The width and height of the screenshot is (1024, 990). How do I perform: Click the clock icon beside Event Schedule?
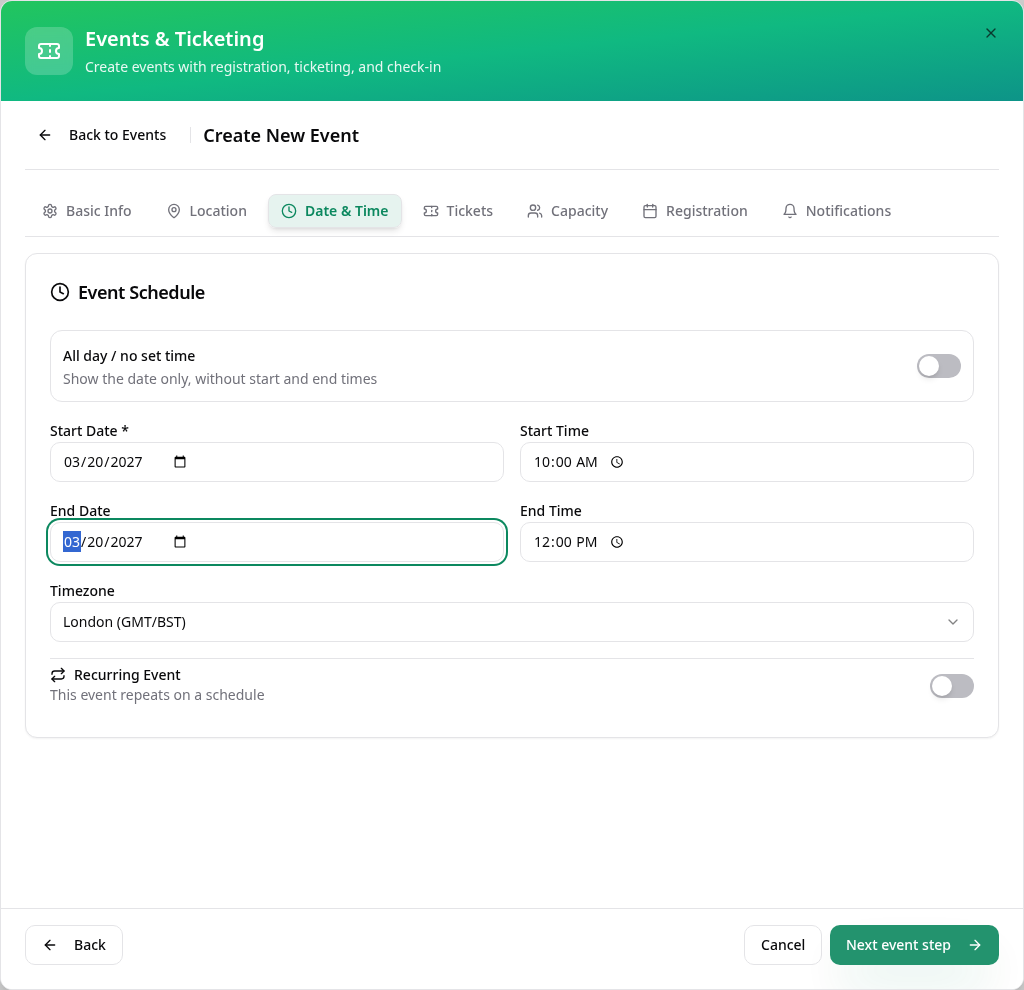60,292
